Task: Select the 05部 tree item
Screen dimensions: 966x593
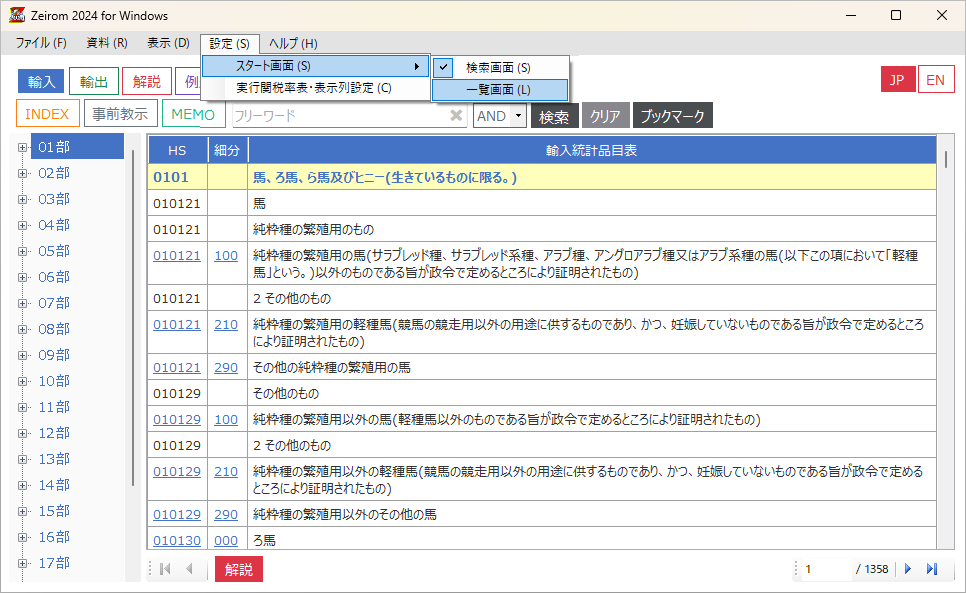Action: click(x=54, y=251)
